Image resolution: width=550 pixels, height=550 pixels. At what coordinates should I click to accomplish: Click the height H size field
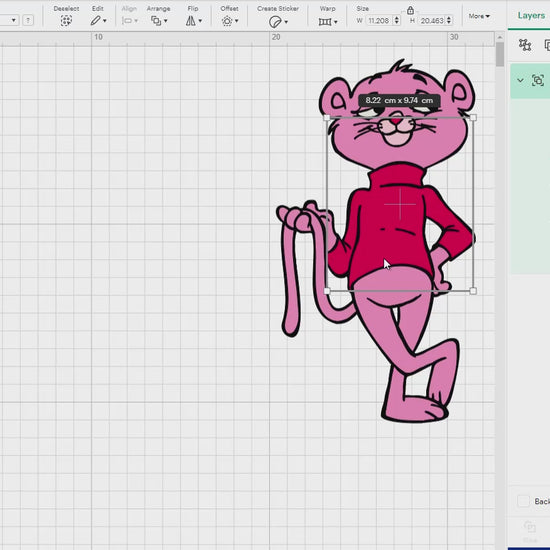coord(432,21)
